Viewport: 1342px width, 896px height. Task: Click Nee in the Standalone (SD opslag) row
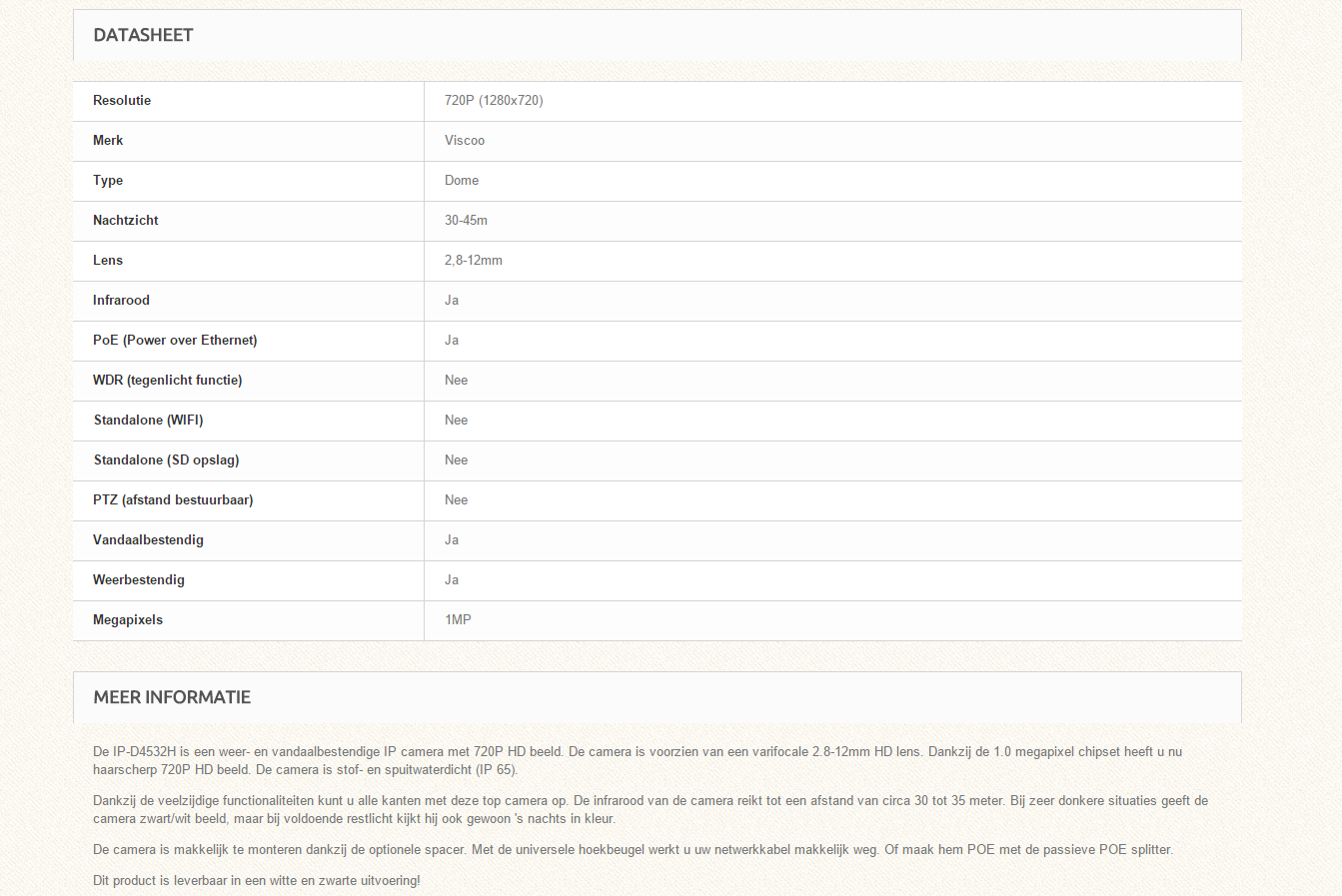456,459
